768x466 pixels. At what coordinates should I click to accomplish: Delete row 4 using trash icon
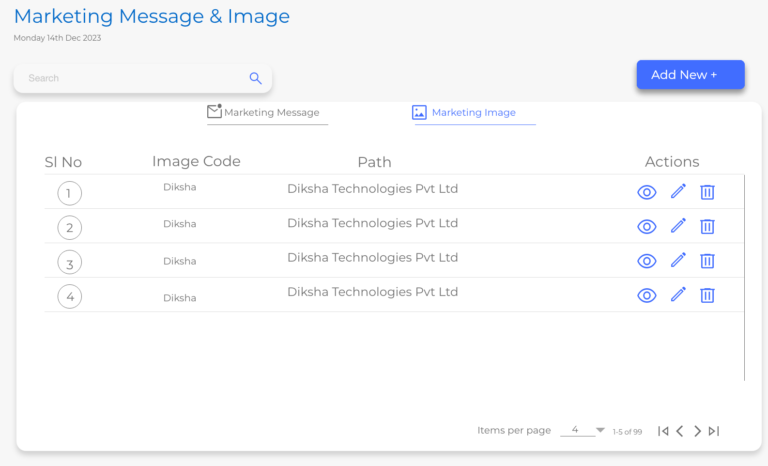point(707,295)
